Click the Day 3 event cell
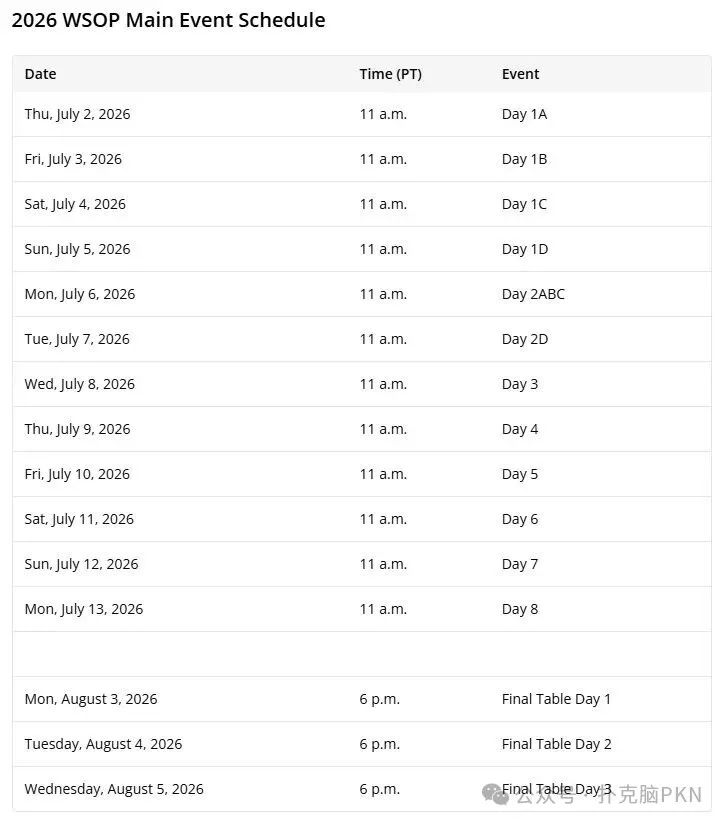Viewport: 725px width, 824px height. click(x=520, y=384)
